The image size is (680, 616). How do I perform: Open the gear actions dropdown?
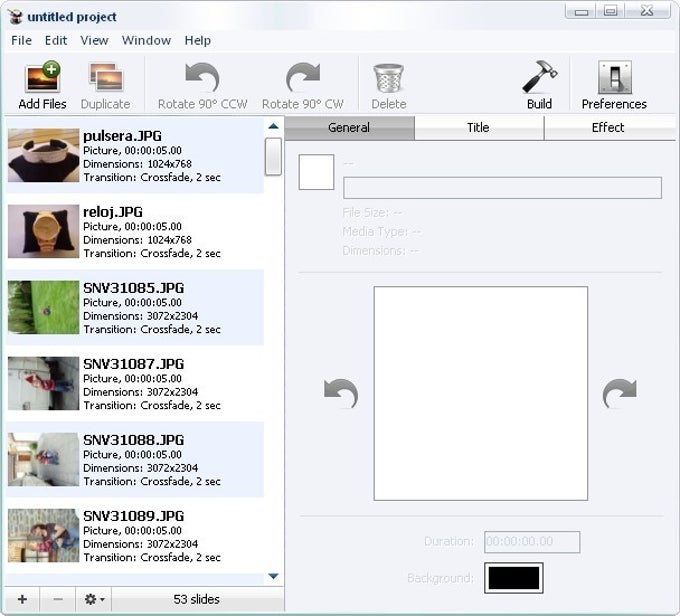pyautogui.click(x=94, y=599)
